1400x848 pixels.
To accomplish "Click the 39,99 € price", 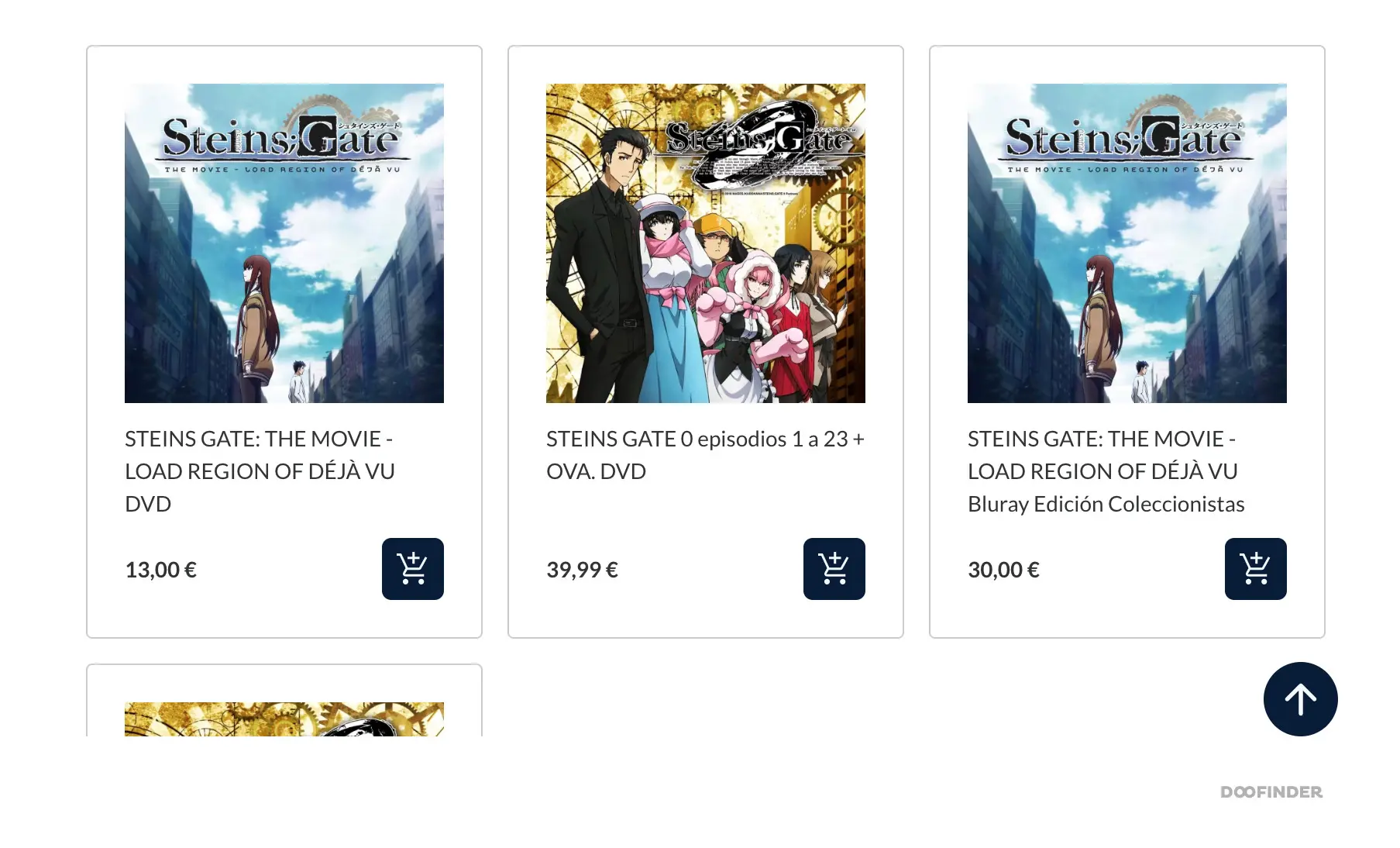I will click(583, 570).
